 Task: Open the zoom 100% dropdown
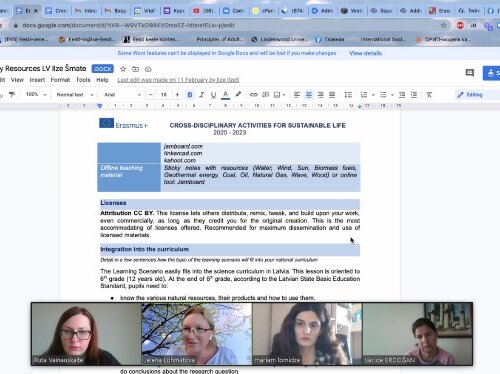point(36,94)
